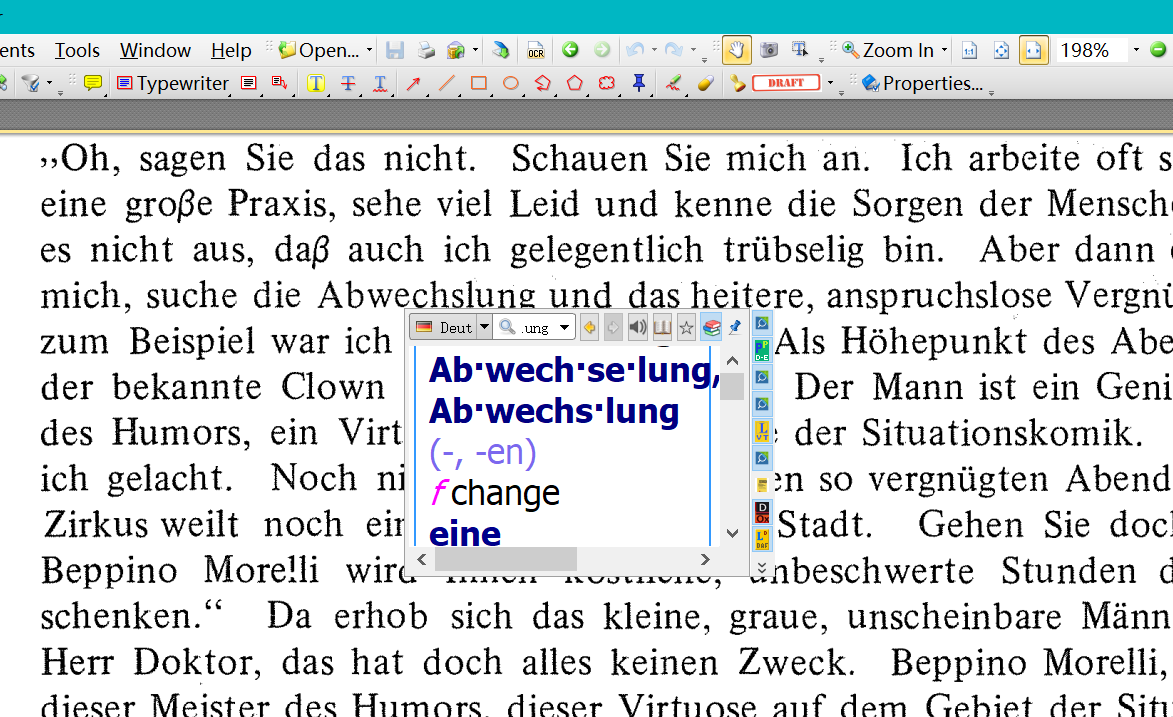Toggle the Fit Width view icon
Screen dimensions: 1173x717
(x=1033, y=50)
